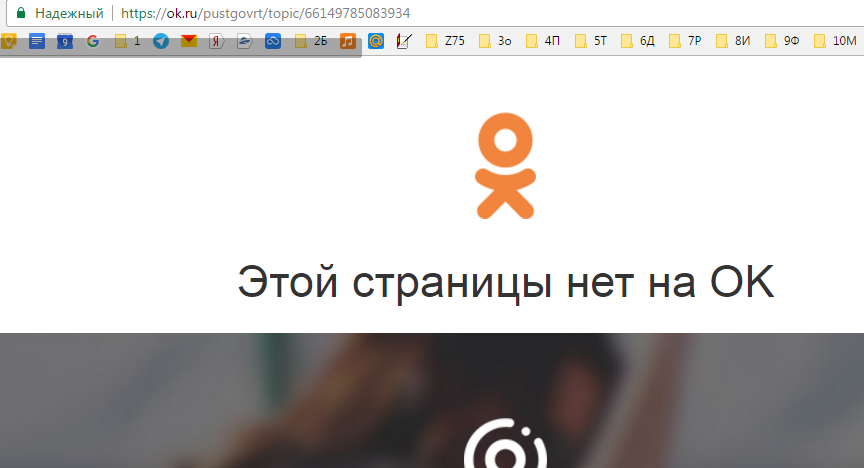Open the Telegram bookmark icon
The image size is (864, 468).
pos(161,41)
